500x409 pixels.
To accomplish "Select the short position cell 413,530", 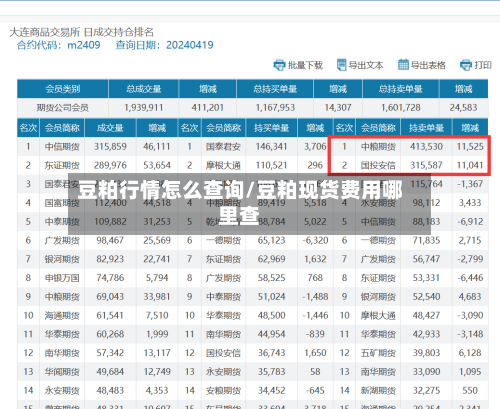I will (426, 146).
